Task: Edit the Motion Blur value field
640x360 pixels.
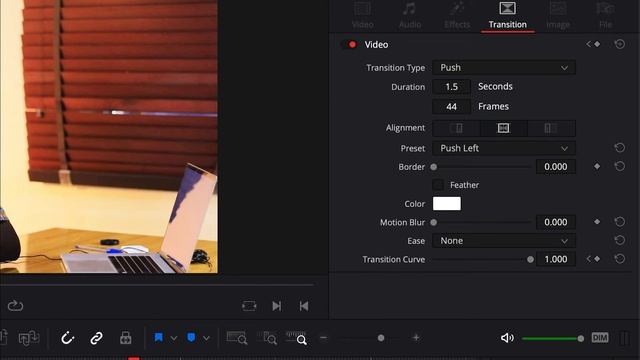Action: (x=556, y=222)
